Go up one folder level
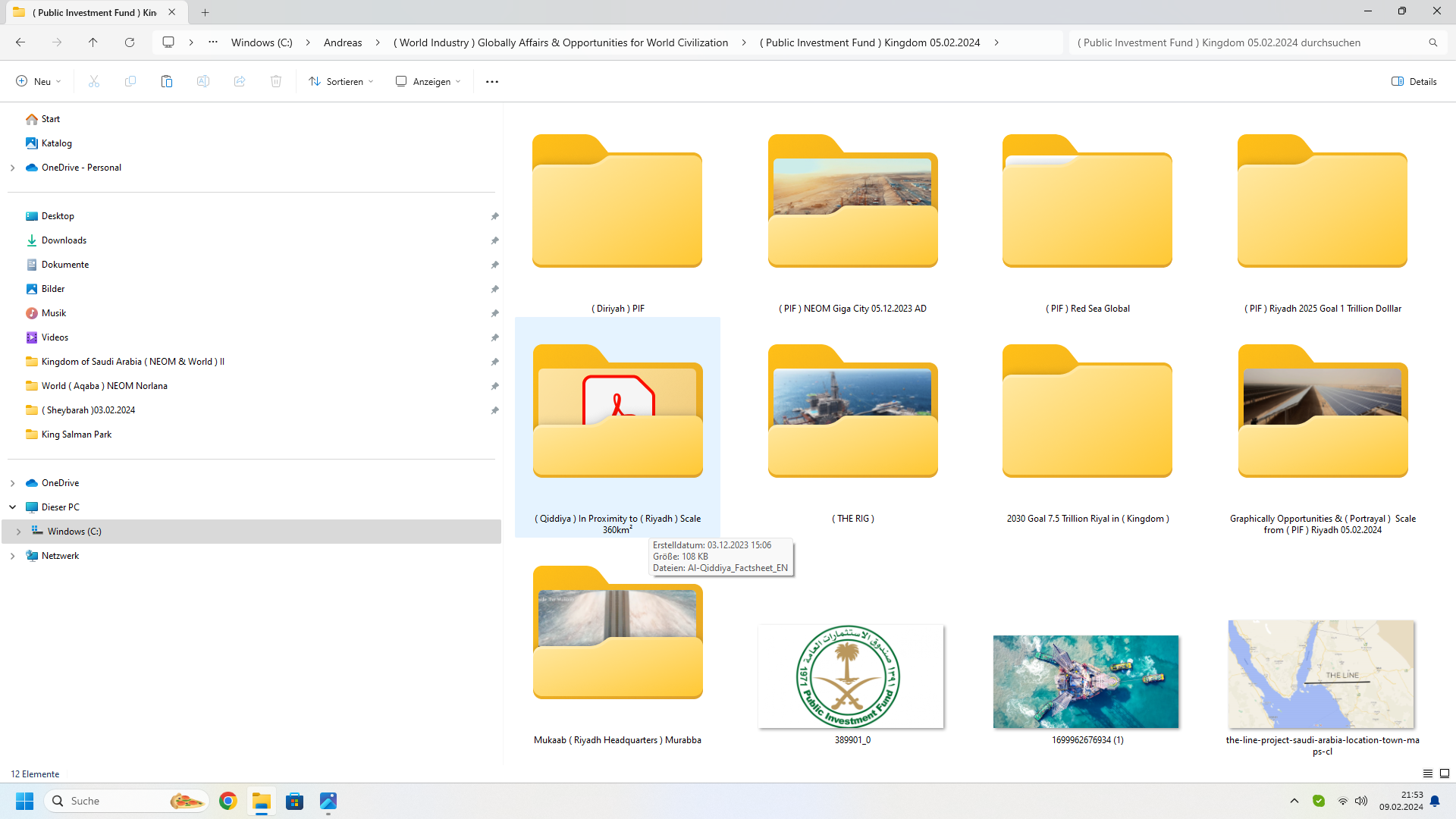The width and height of the screenshot is (1456, 819). (x=93, y=42)
